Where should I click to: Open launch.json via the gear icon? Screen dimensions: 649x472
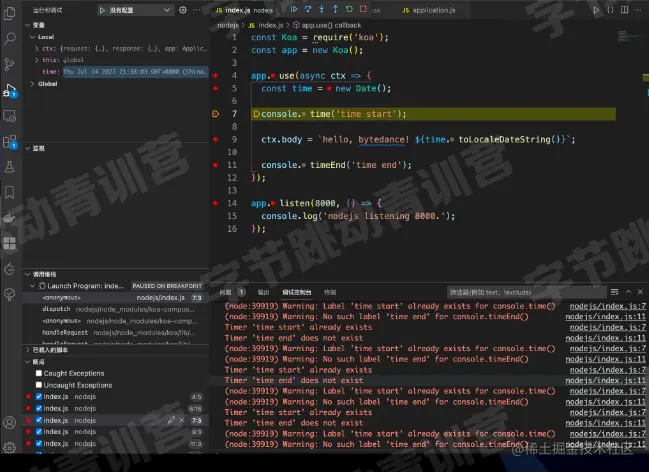pyautogui.click(x=183, y=10)
